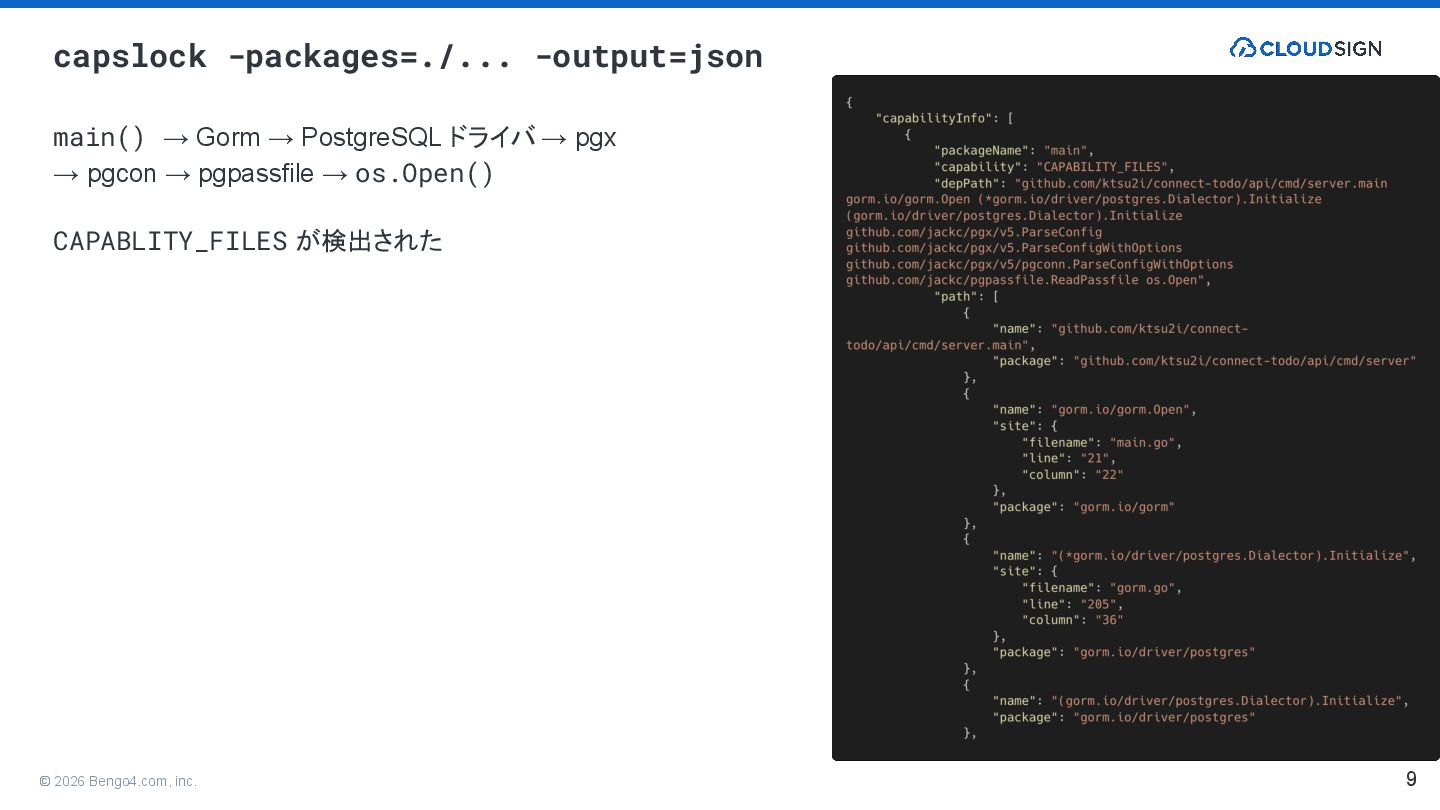The height and width of the screenshot is (810, 1440).
Task: Click the "name": "gorm.io/gorm.Open" line
Action: click(x=1095, y=410)
